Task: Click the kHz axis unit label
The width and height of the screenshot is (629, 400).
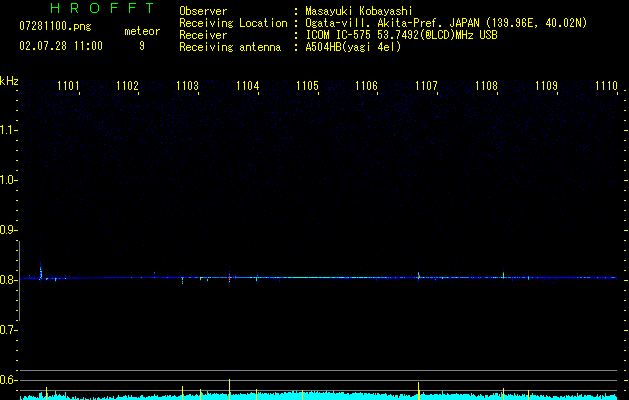Action: (9, 81)
